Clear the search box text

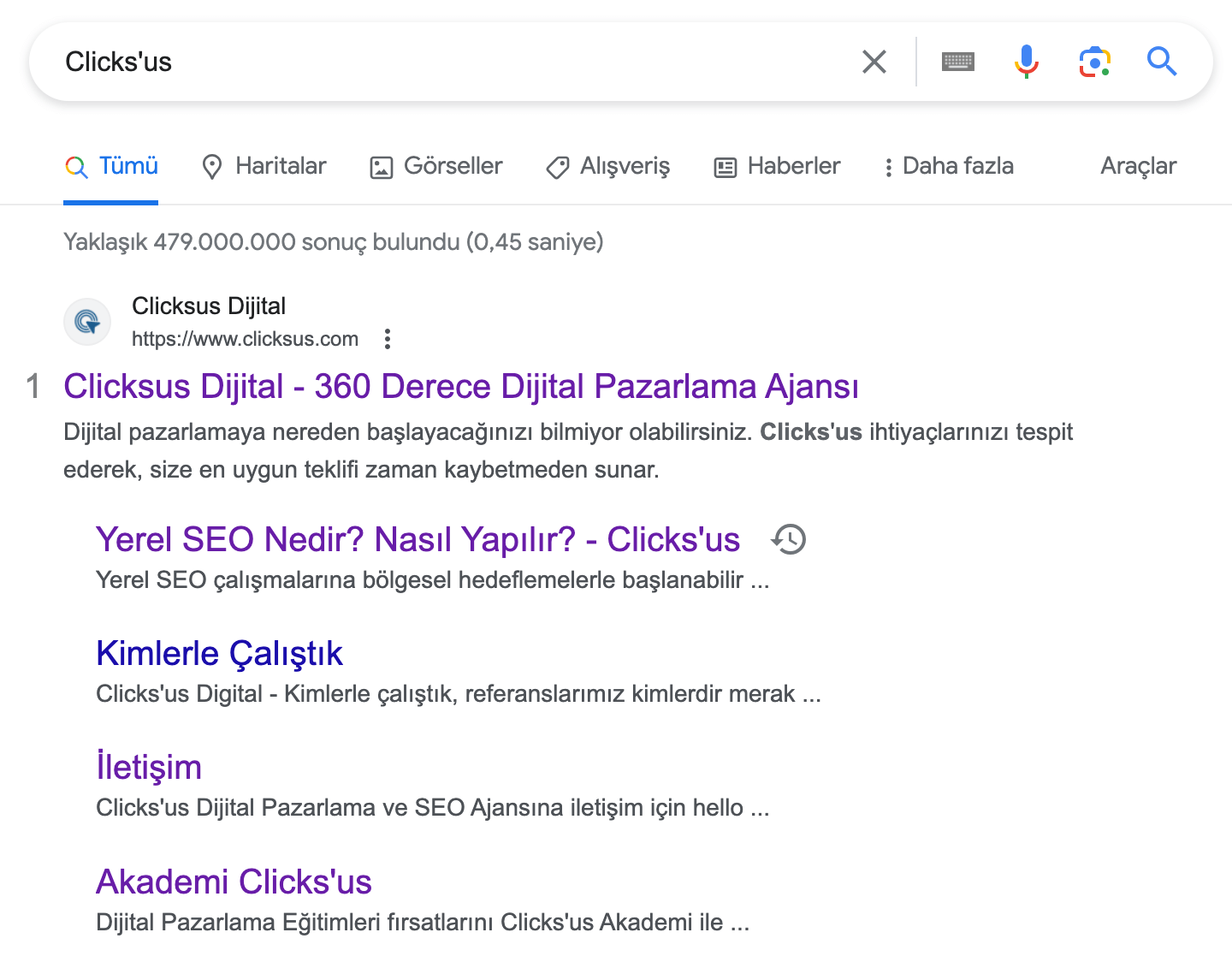click(874, 62)
